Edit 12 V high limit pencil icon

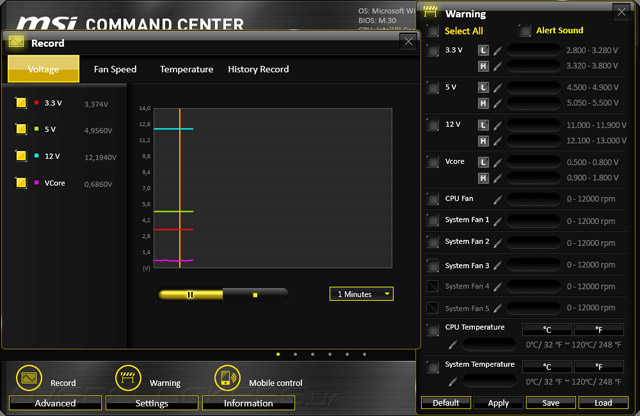pyautogui.click(x=498, y=141)
